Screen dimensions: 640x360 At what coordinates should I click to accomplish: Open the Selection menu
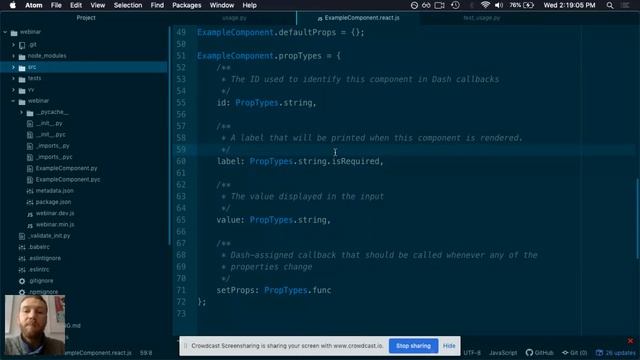coord(128,5)
